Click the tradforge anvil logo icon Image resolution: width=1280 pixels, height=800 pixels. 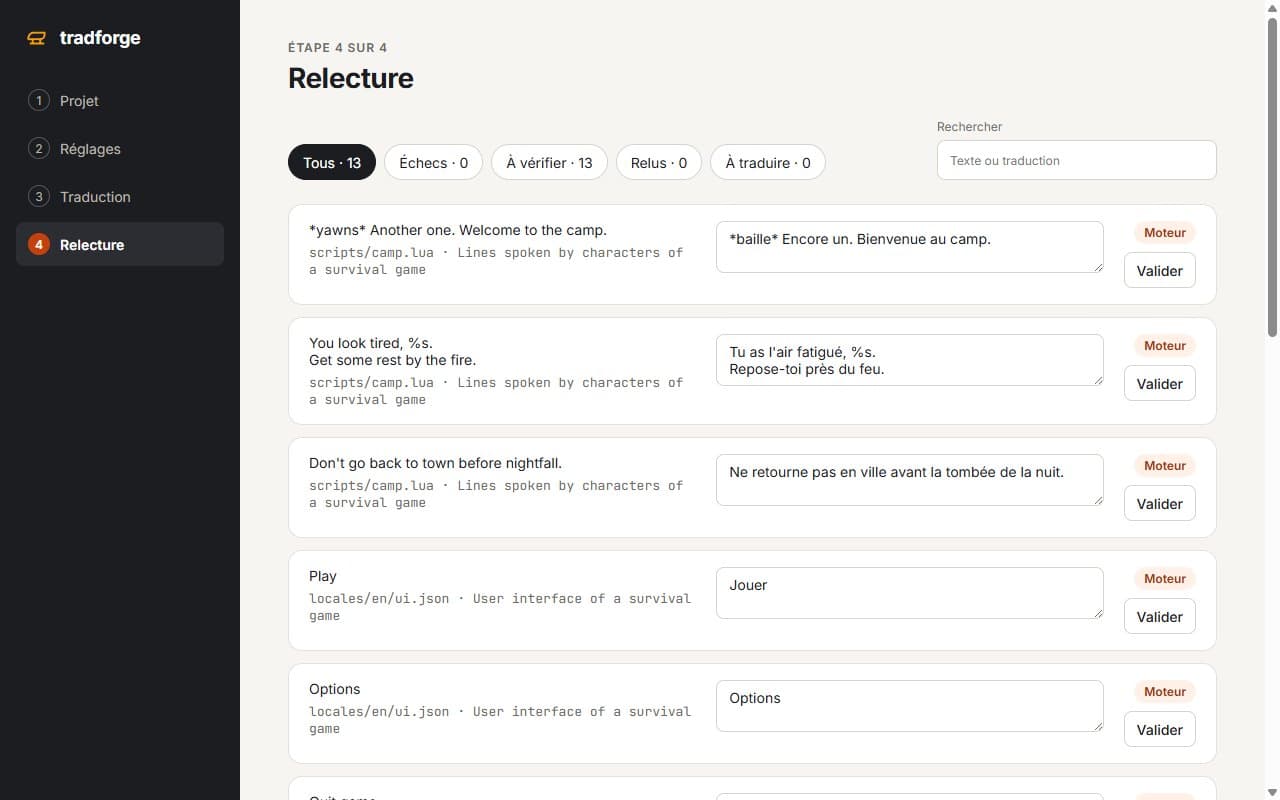pyautogui.click(x=37, y=38)
